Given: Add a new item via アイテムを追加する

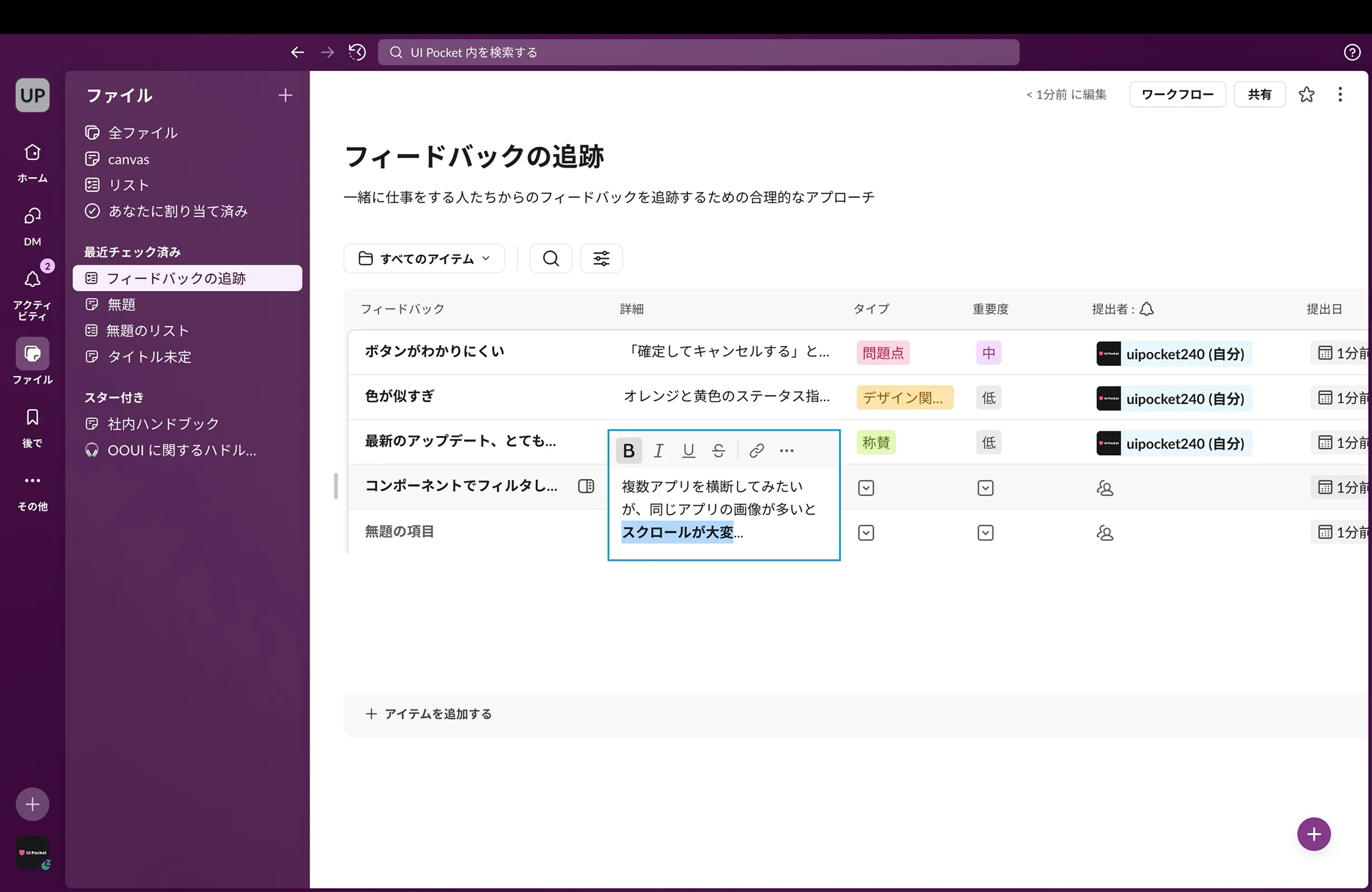Looking at the screenshot, I should (429, 714).
